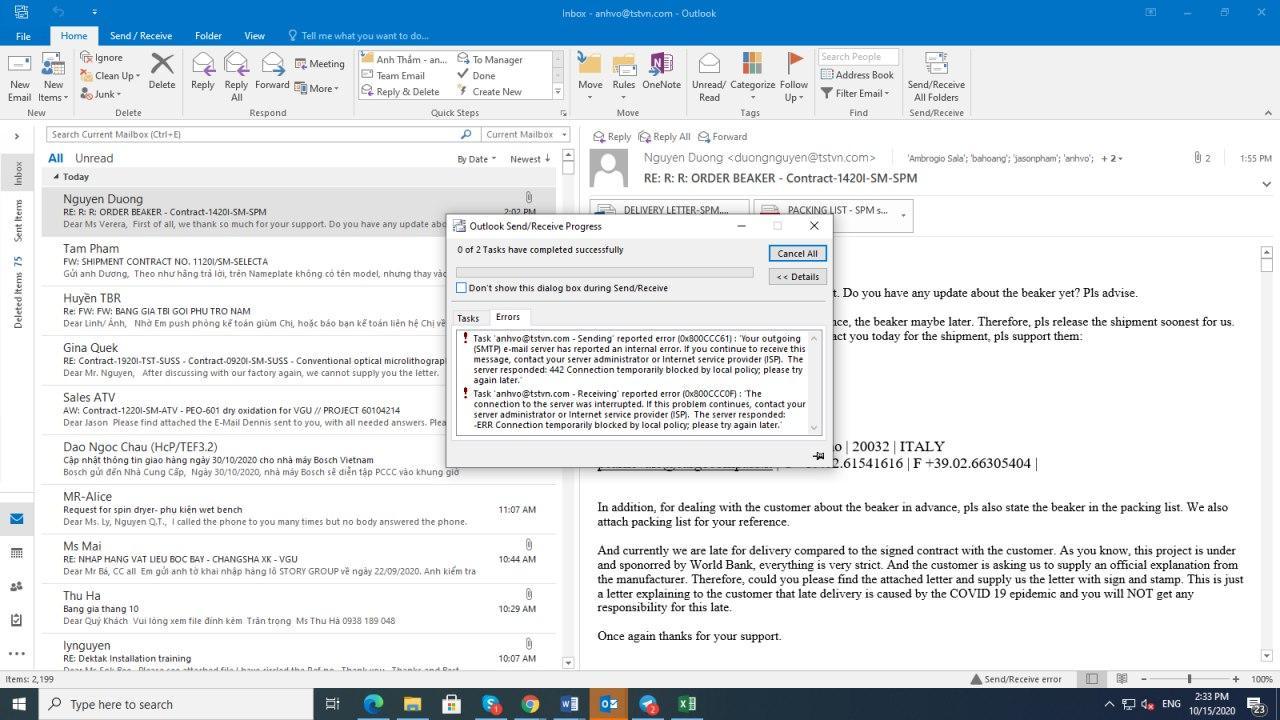Open the Address Book
Screen dimensions: 1280x720
857,75
